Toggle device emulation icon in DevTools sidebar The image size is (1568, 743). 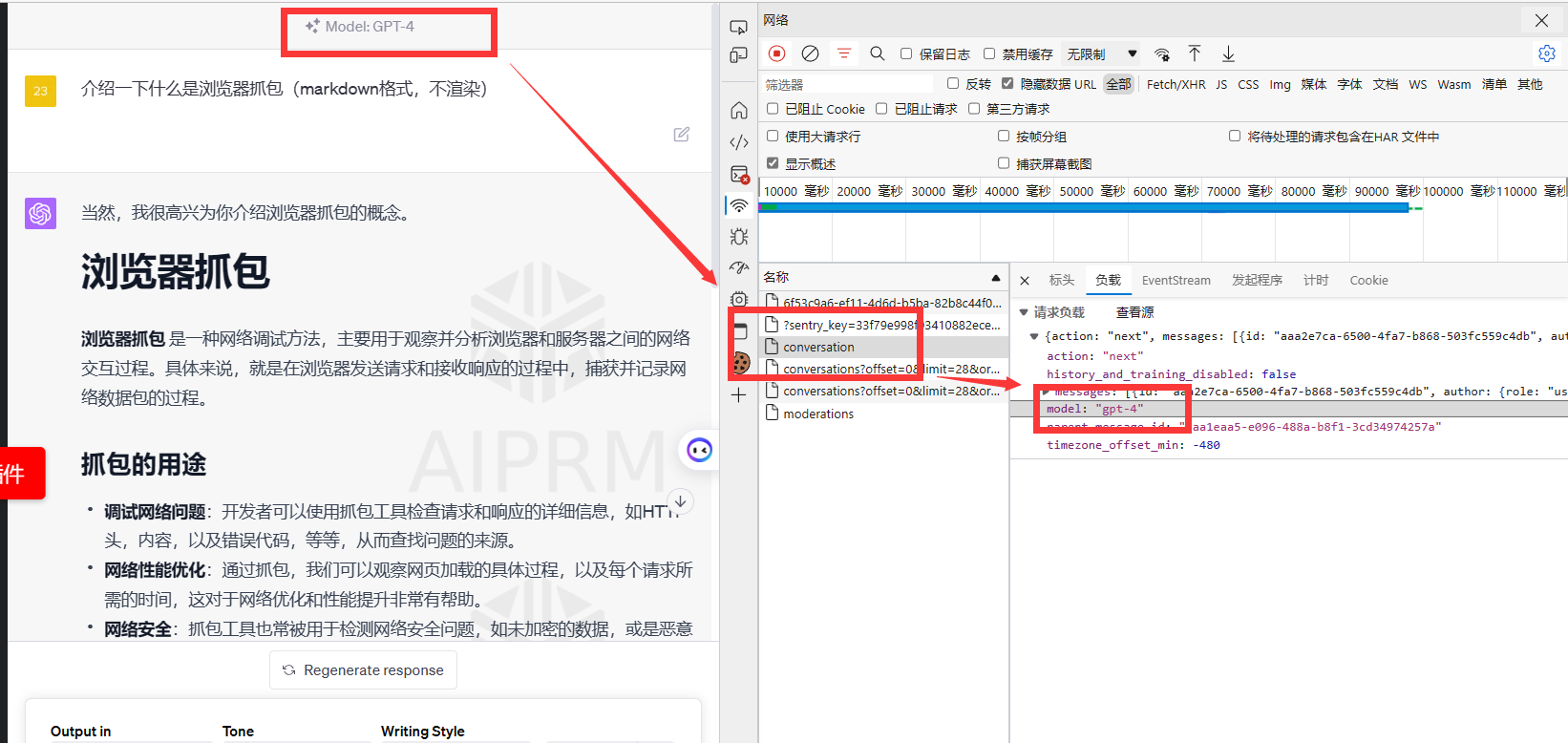(738, 55)
